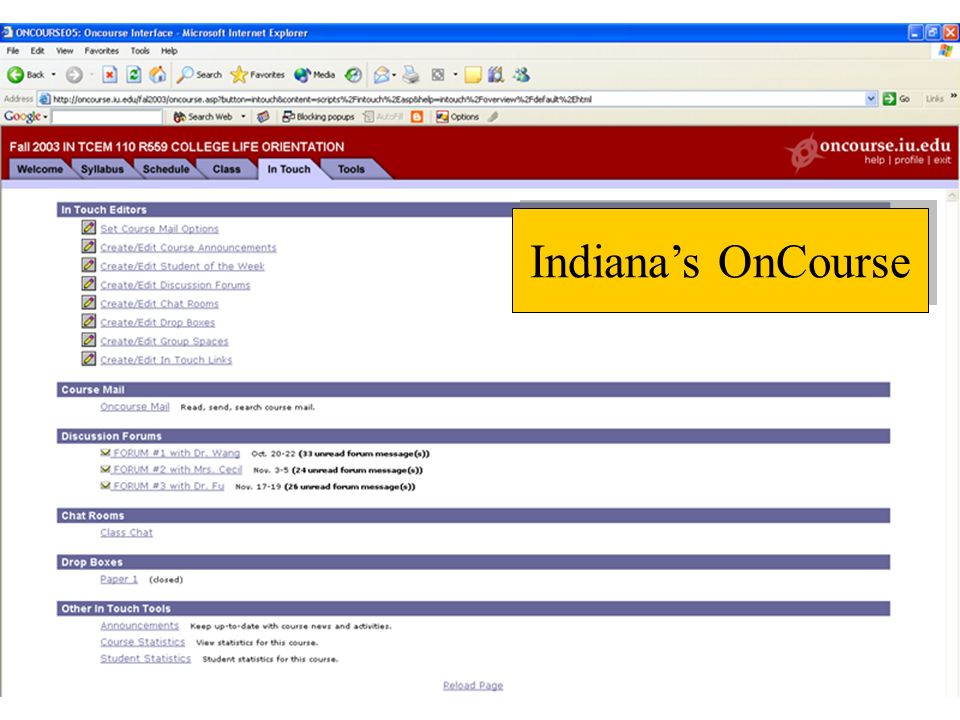Open FORUM #1 with Dr. Wang
Image resolution: width=960 pixels, height=720 pixels.
click(x=176, y=453)
